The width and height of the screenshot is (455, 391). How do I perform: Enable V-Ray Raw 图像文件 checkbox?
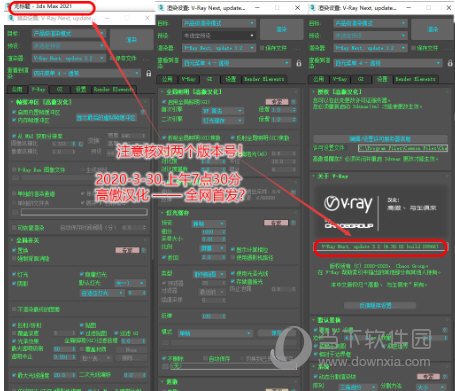[14, 170]
